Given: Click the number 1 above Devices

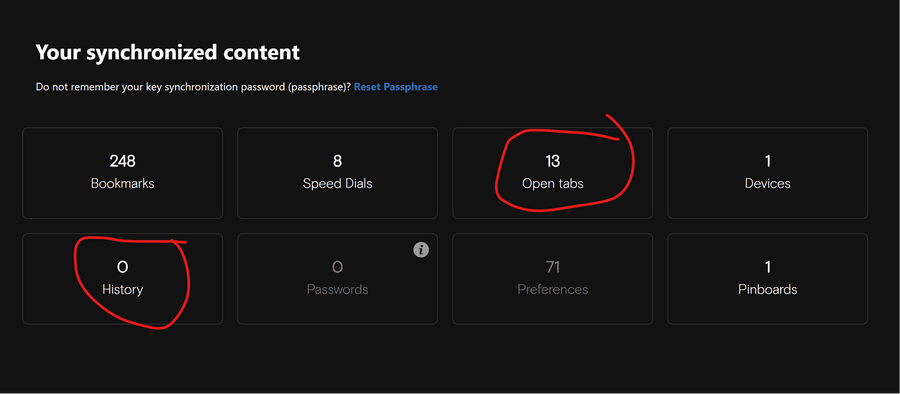Looking at the screenshot, I should coord(768,161).
